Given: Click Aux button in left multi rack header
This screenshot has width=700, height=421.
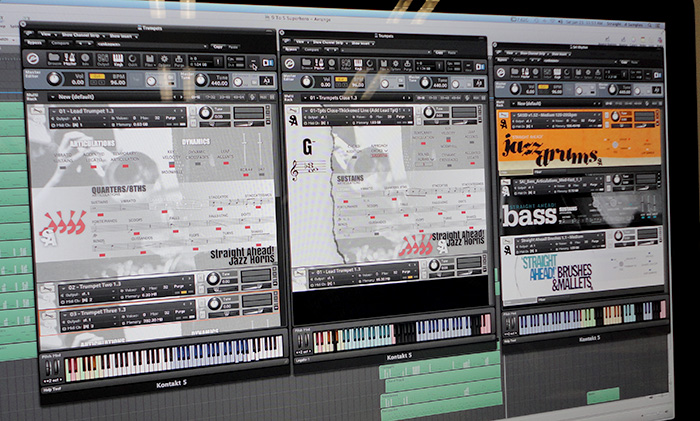Looking at the screenshot, I should 262,97.
